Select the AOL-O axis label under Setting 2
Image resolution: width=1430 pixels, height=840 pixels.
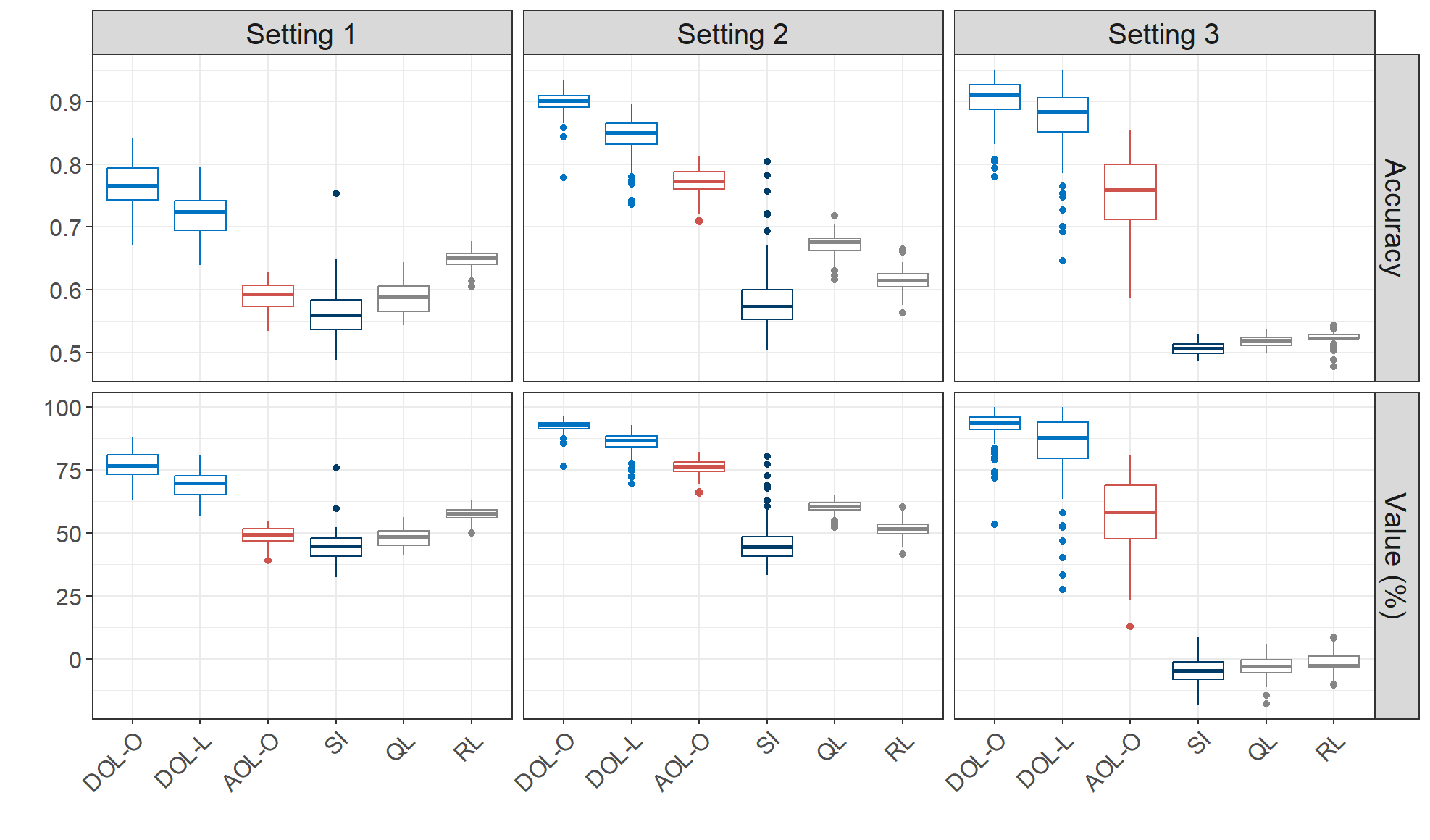(x=682, y=762)
